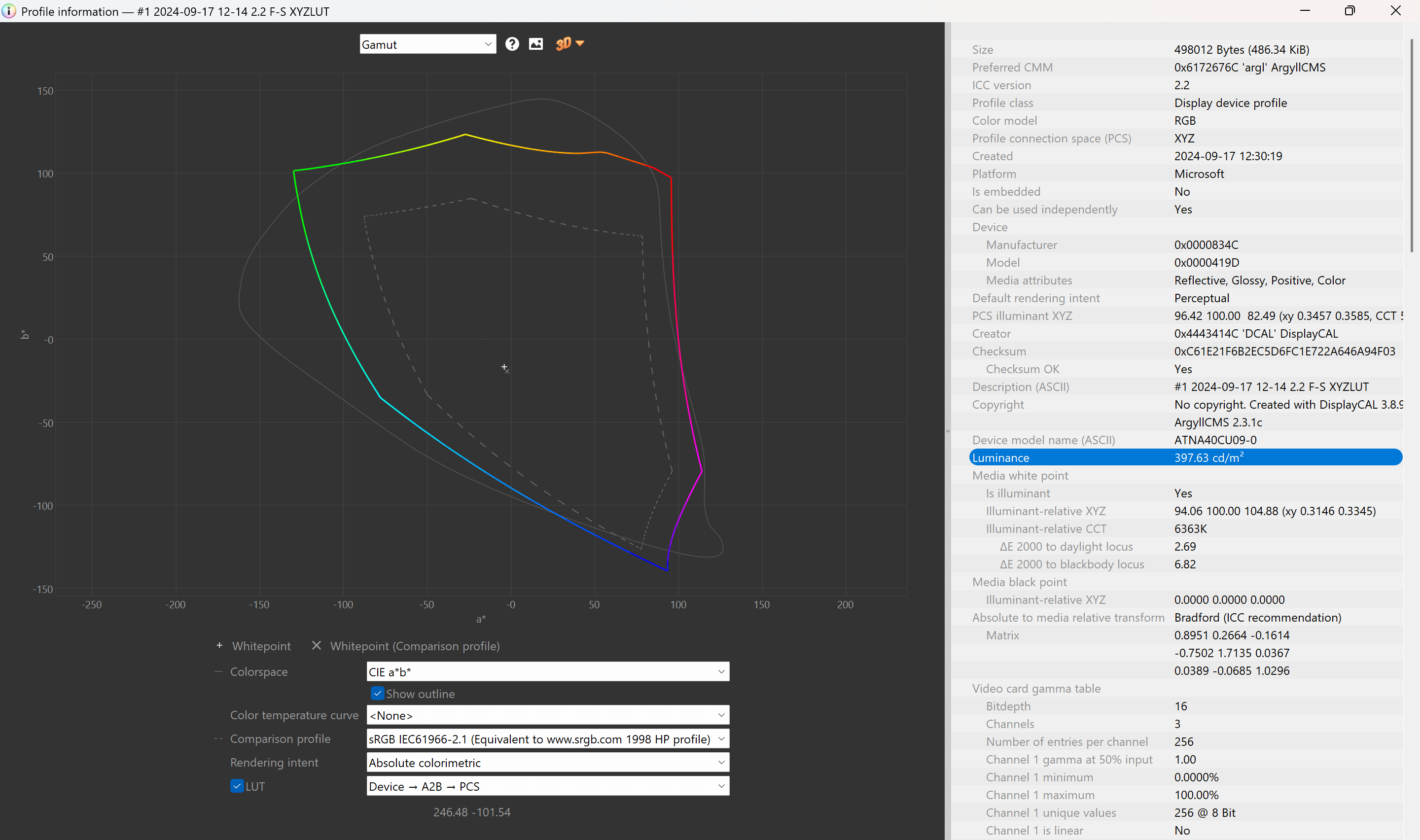Image resolution: width=1420 pixels, height=840 pixels.
Task: Select the Video card gamma table row
Action: click(x=1186, y=688)
